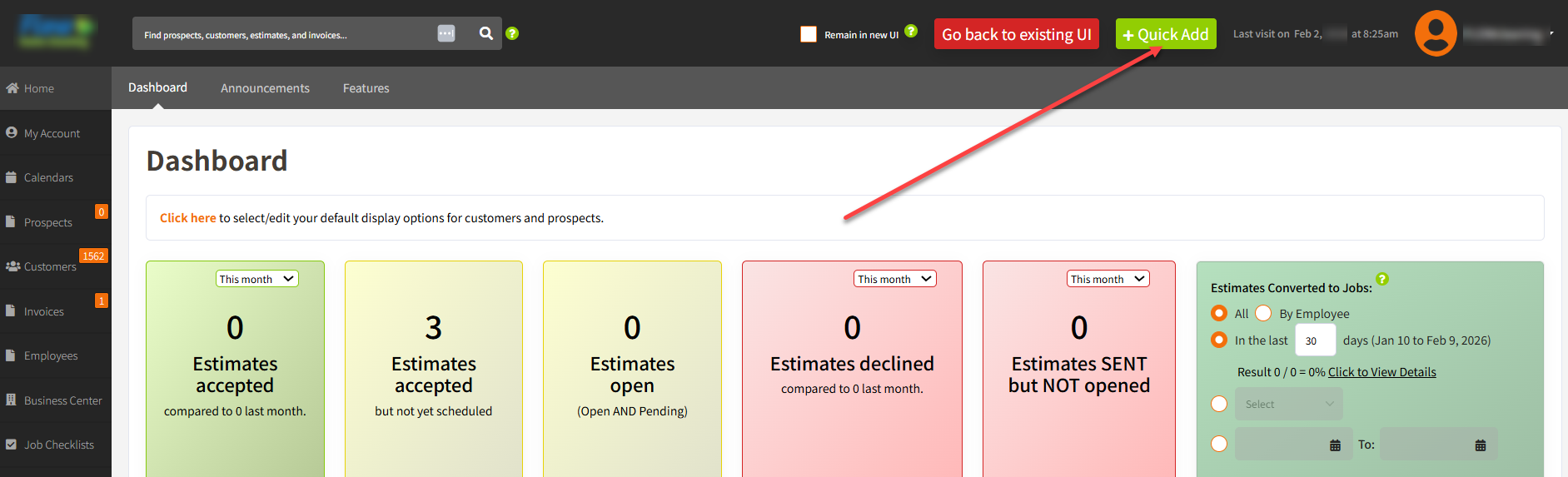Open My Account in the sidebar

pyautogui.click(x=56, y=133)
